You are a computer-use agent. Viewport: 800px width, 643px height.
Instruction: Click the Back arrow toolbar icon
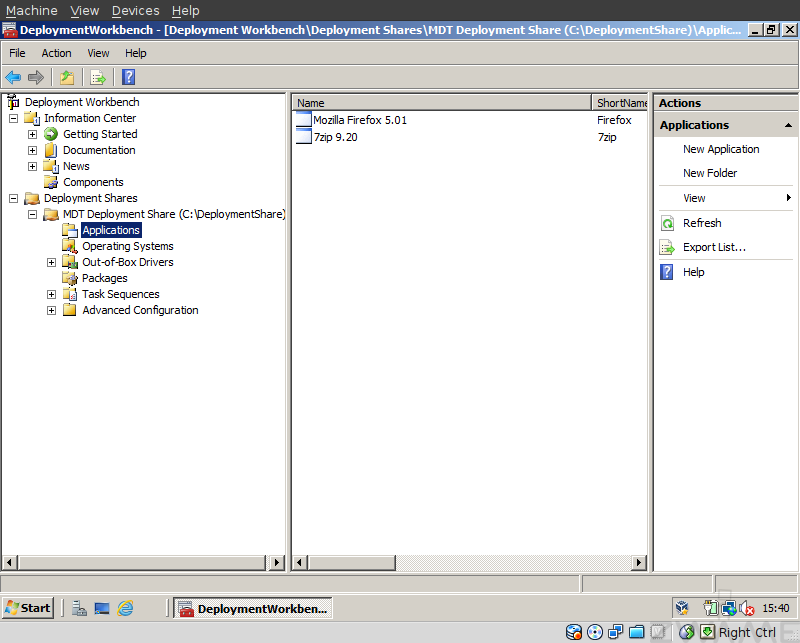click(x=13, y=78)
